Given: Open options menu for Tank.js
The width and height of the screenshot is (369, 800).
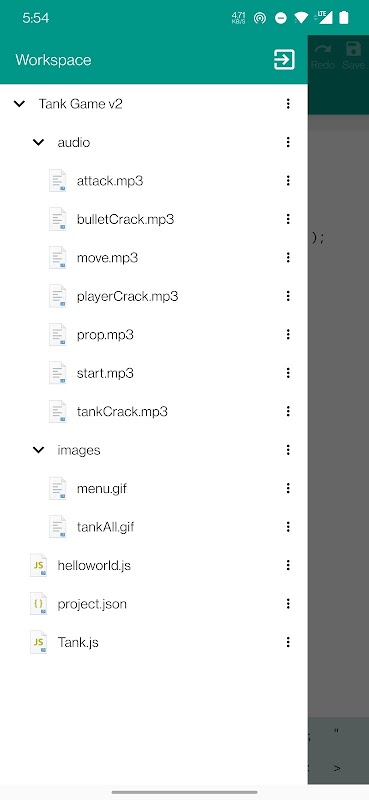Looking at the screenshot, I should coord(288,642).
